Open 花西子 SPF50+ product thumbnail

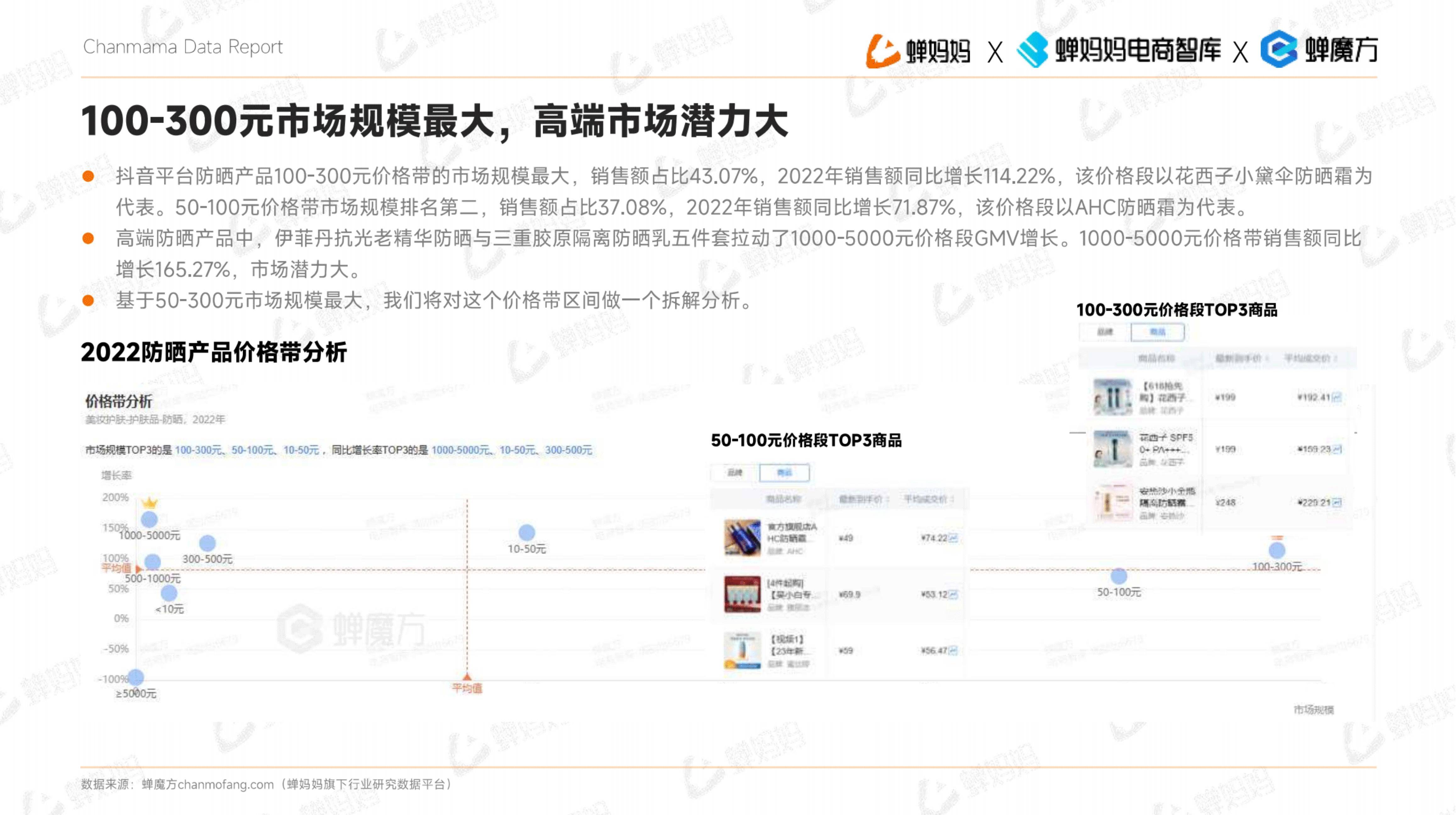tap(1112, 449)
